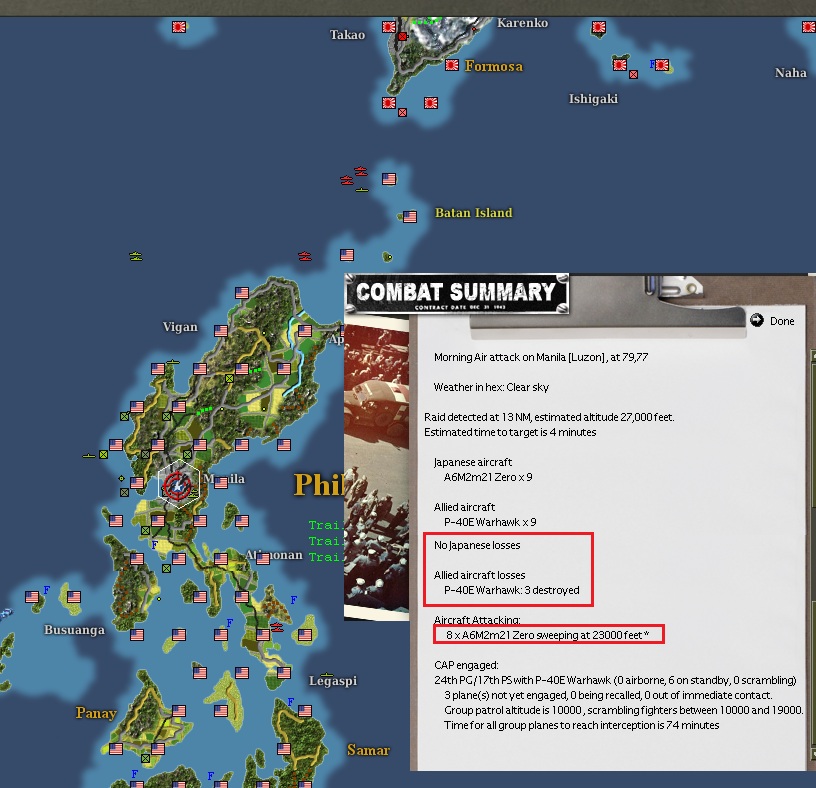816x788 pixels.
Task: Click '8 x A6M2m21 Zero sweeping' line
Action: (x=547, y=635)
